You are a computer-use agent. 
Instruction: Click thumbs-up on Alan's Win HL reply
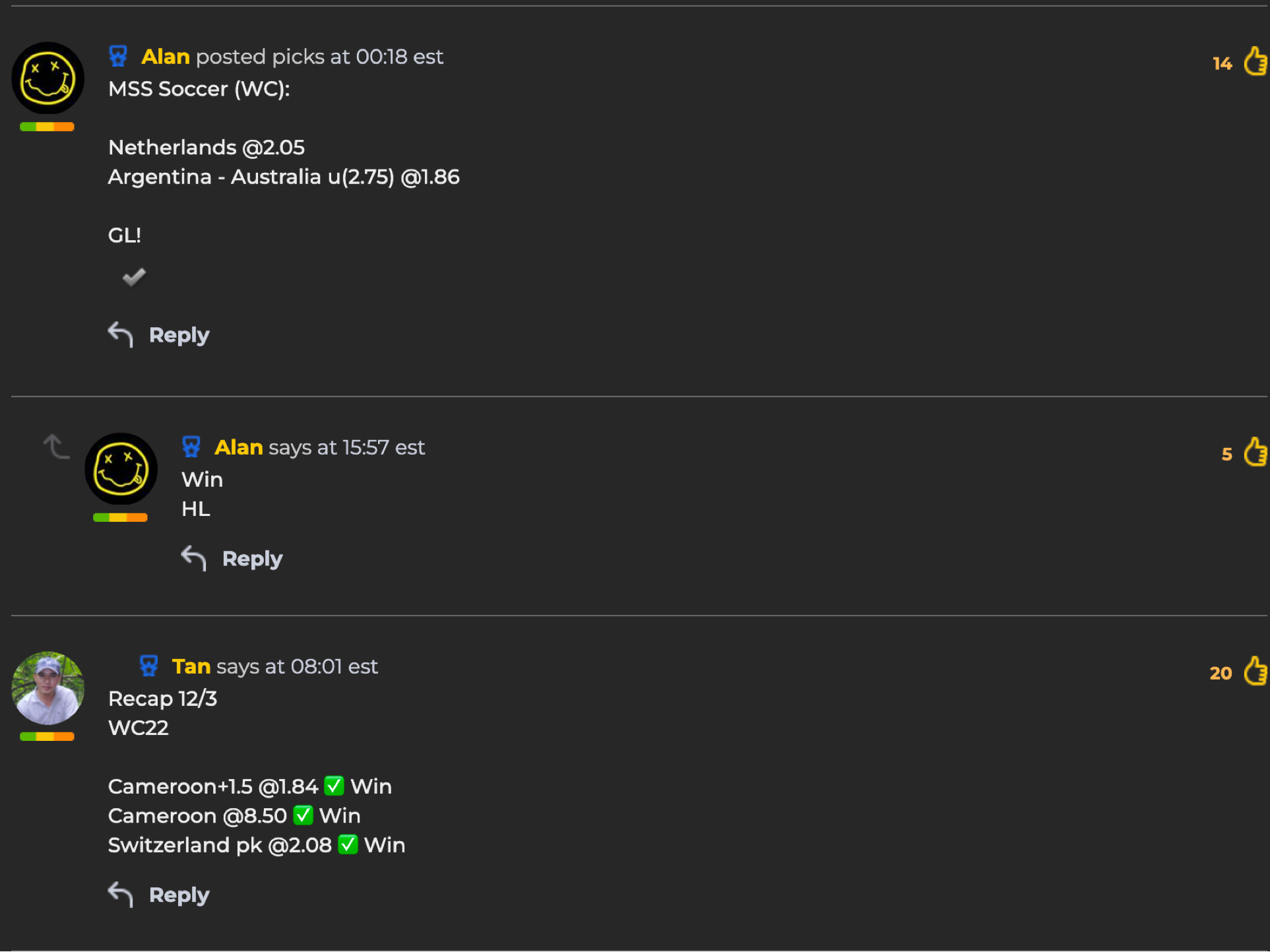pyautogui.click(x=1255, y=452)
